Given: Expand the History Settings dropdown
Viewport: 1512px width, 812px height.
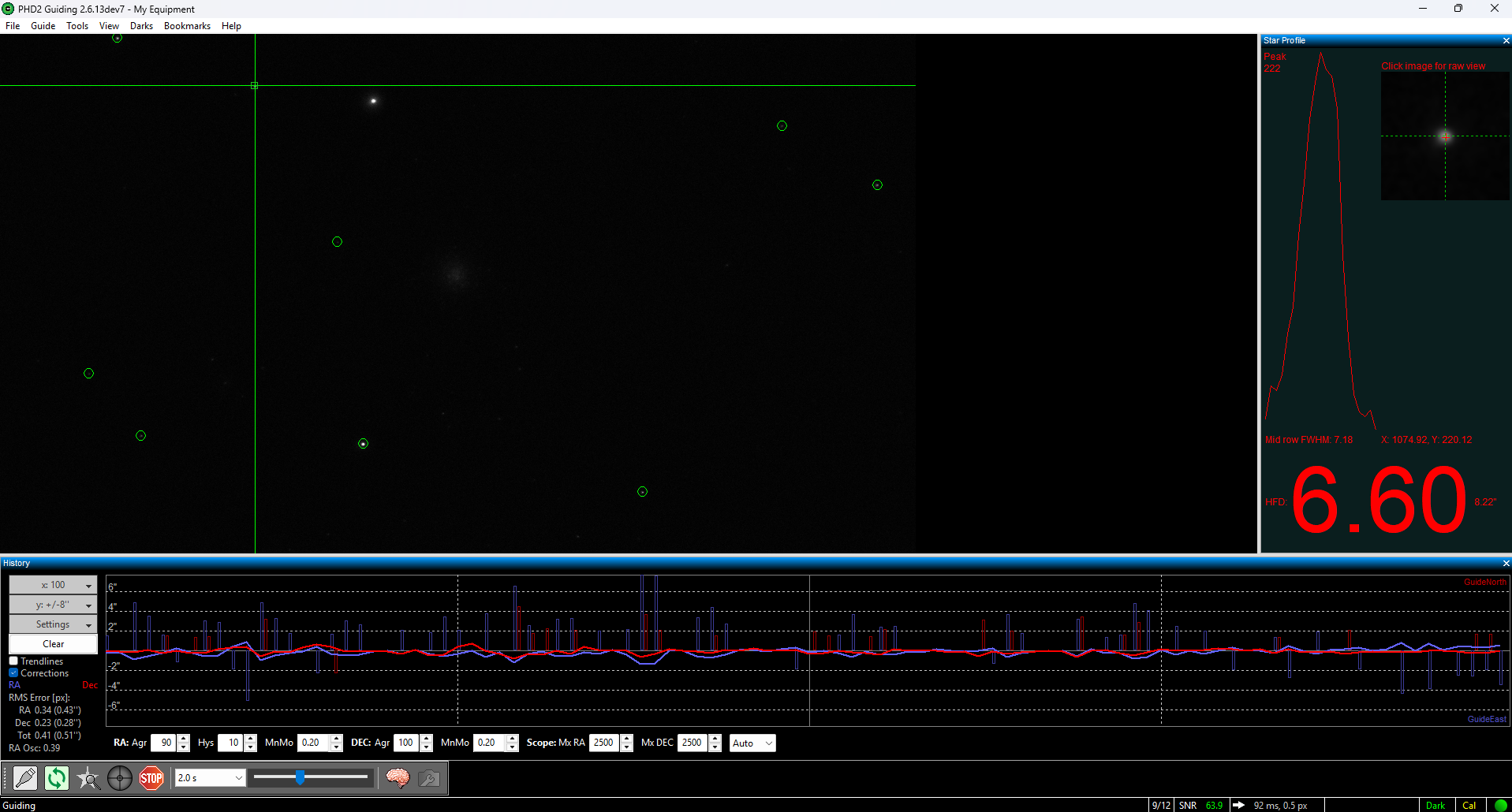Looking at the screenshot, I should tap(53, 624).
